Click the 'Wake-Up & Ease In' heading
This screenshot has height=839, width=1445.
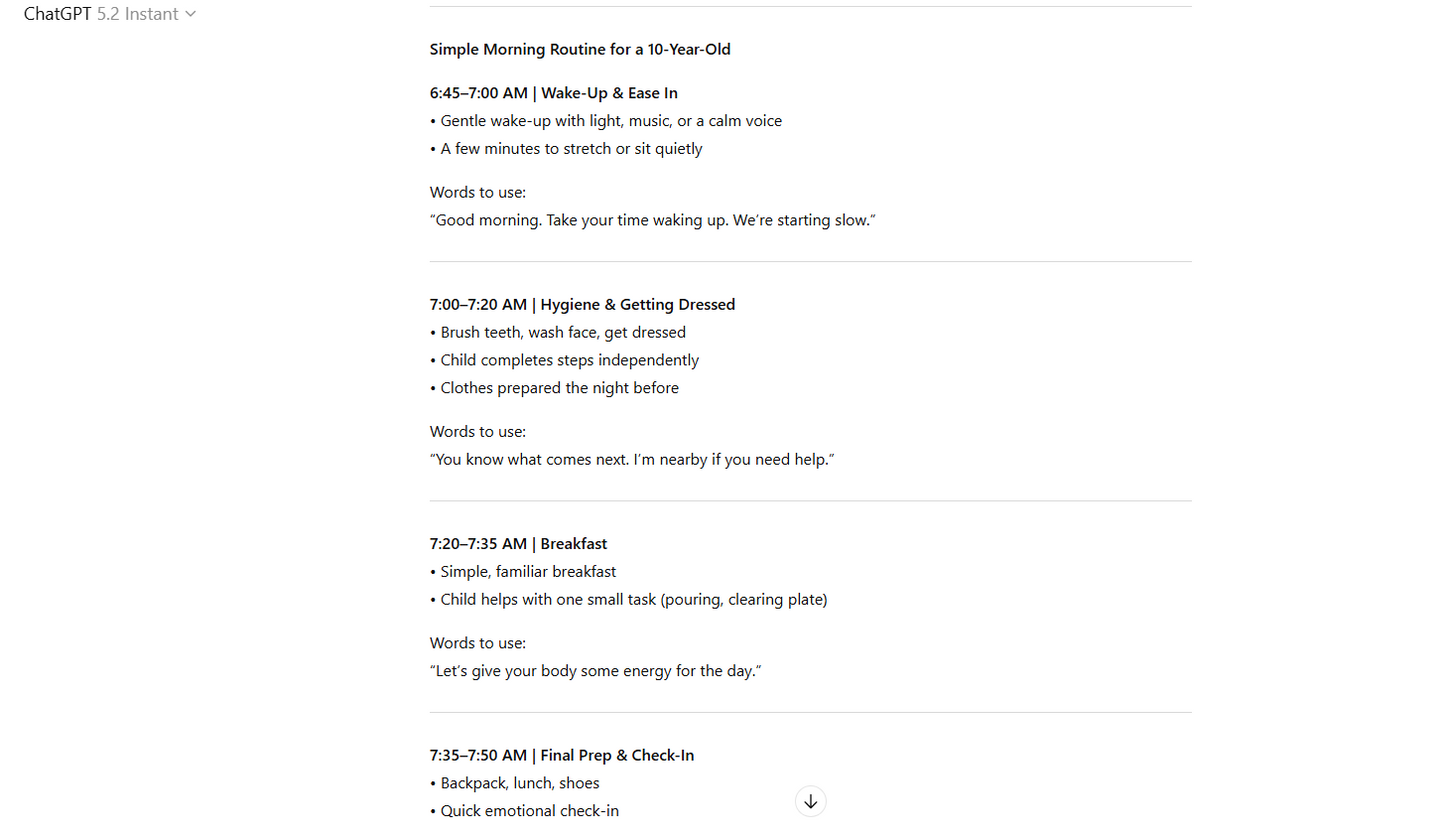point(609,93)
